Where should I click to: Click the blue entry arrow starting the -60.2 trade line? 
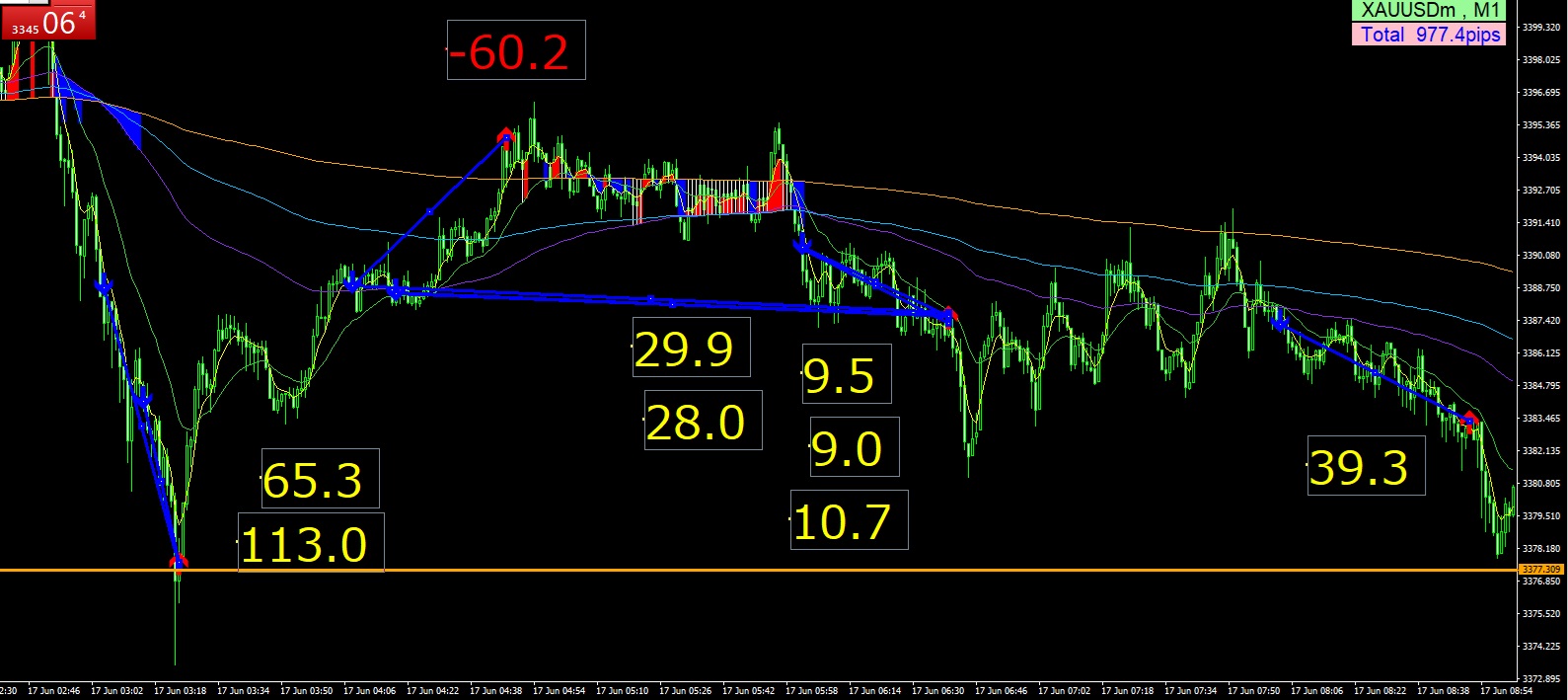point(351,282)
